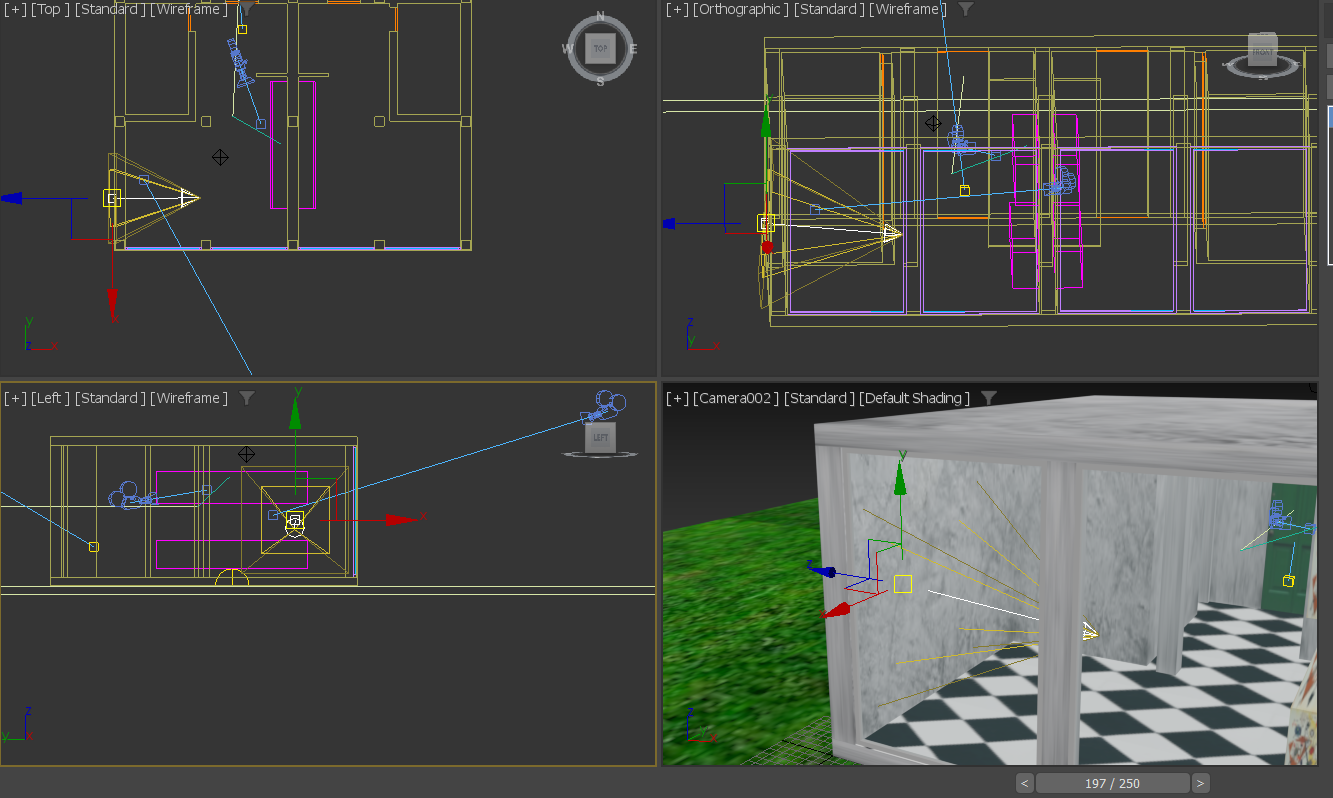Select the blue axis arrow in Camera002 viewport

823,572
